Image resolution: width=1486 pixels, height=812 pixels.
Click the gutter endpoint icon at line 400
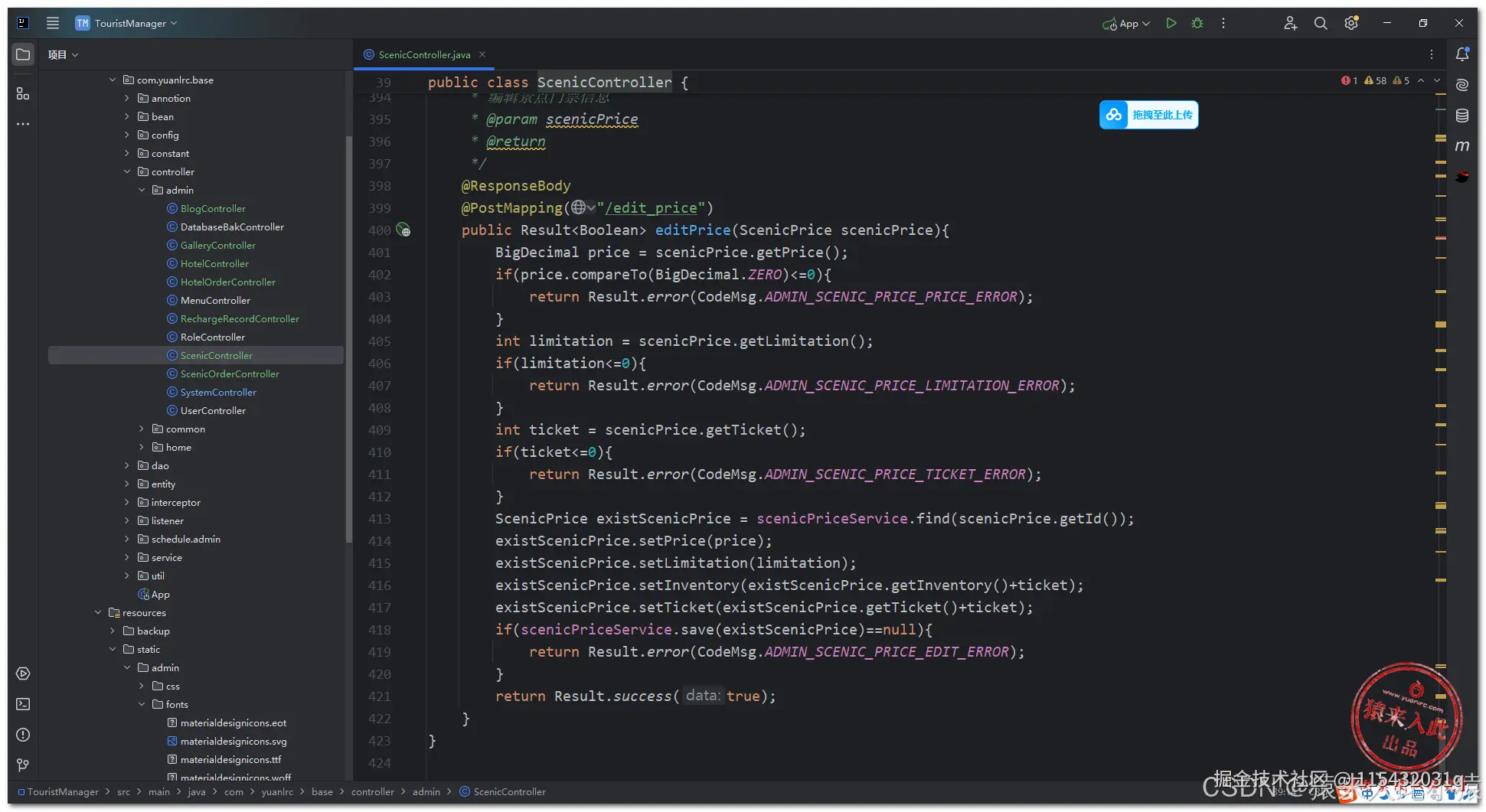point(403,230)
